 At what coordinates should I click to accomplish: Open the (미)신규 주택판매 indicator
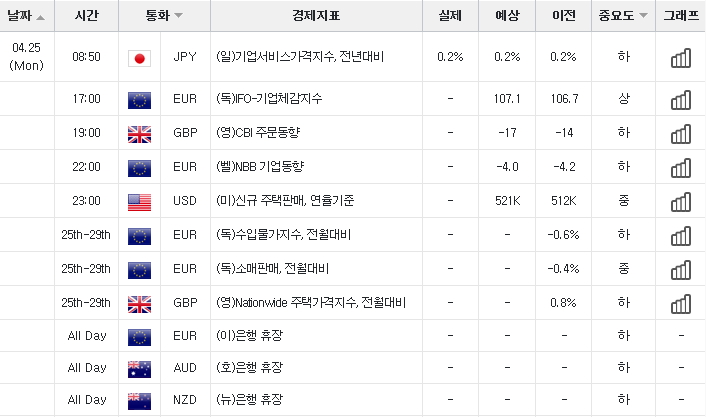click(x=285, y=200)
